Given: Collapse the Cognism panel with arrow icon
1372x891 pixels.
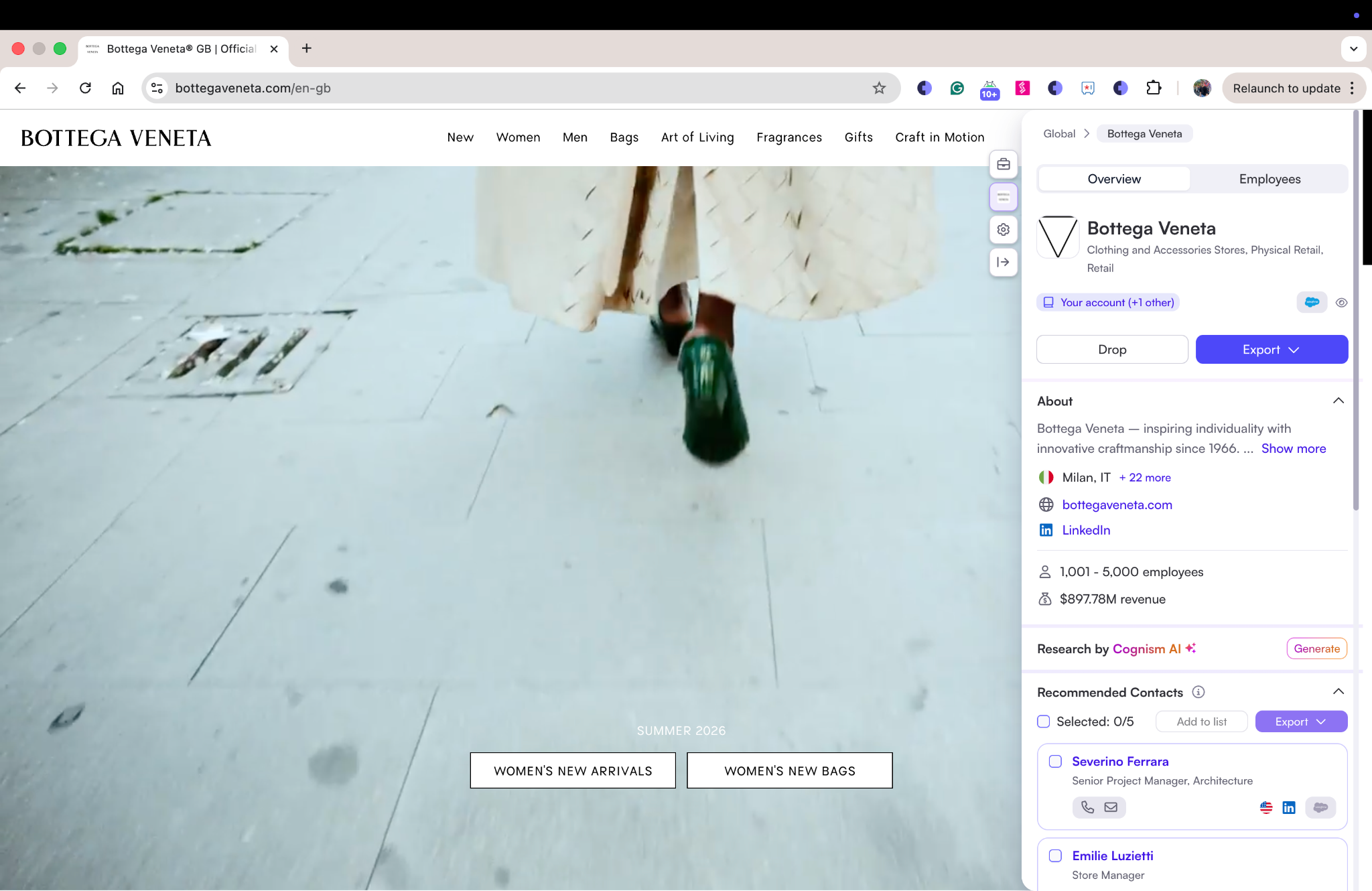Looking at the screenshot, I should pos(1003,262).
